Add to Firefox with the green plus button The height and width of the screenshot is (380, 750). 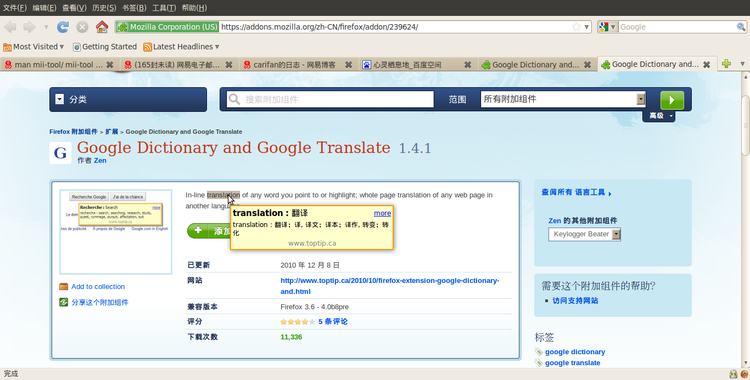209,231
